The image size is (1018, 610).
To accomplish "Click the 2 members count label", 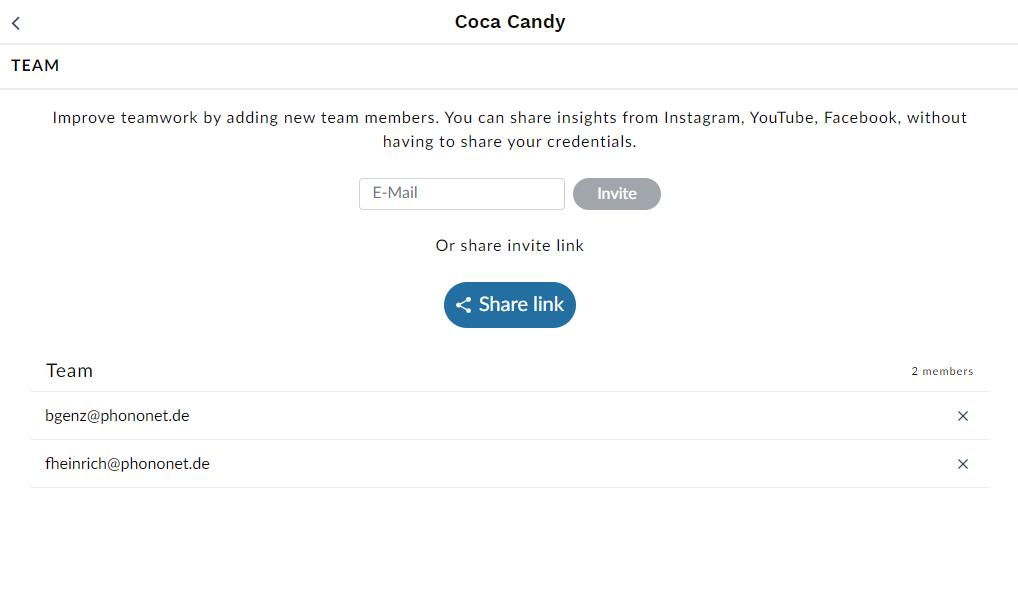I will pyautogui.click(x=942, y=371).
